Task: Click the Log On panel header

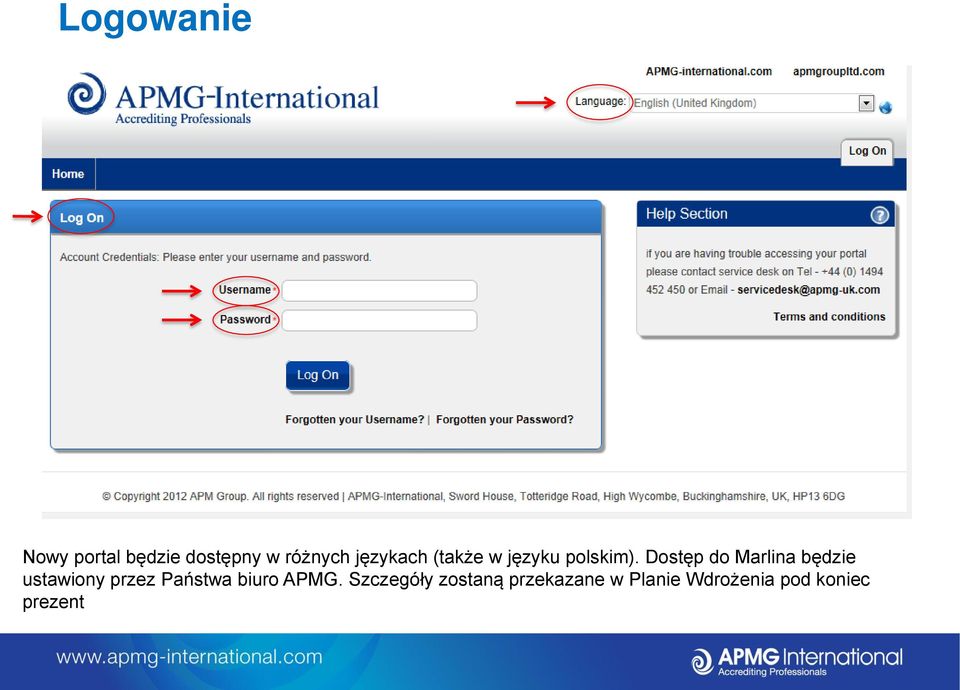Action: pos(326,217)
